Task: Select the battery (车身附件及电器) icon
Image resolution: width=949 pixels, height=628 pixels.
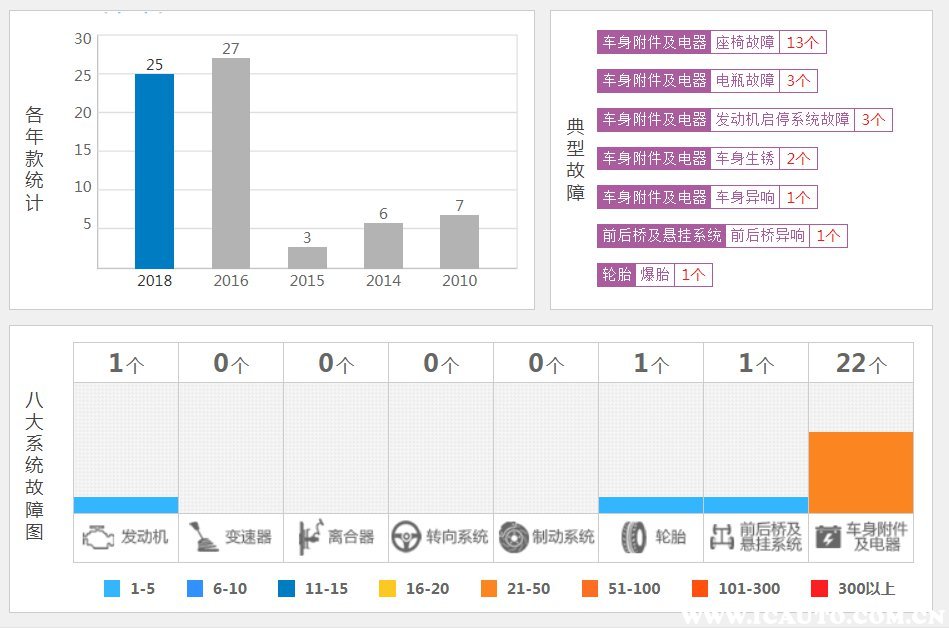Action: pyautogui.click(x=827, y=537)
